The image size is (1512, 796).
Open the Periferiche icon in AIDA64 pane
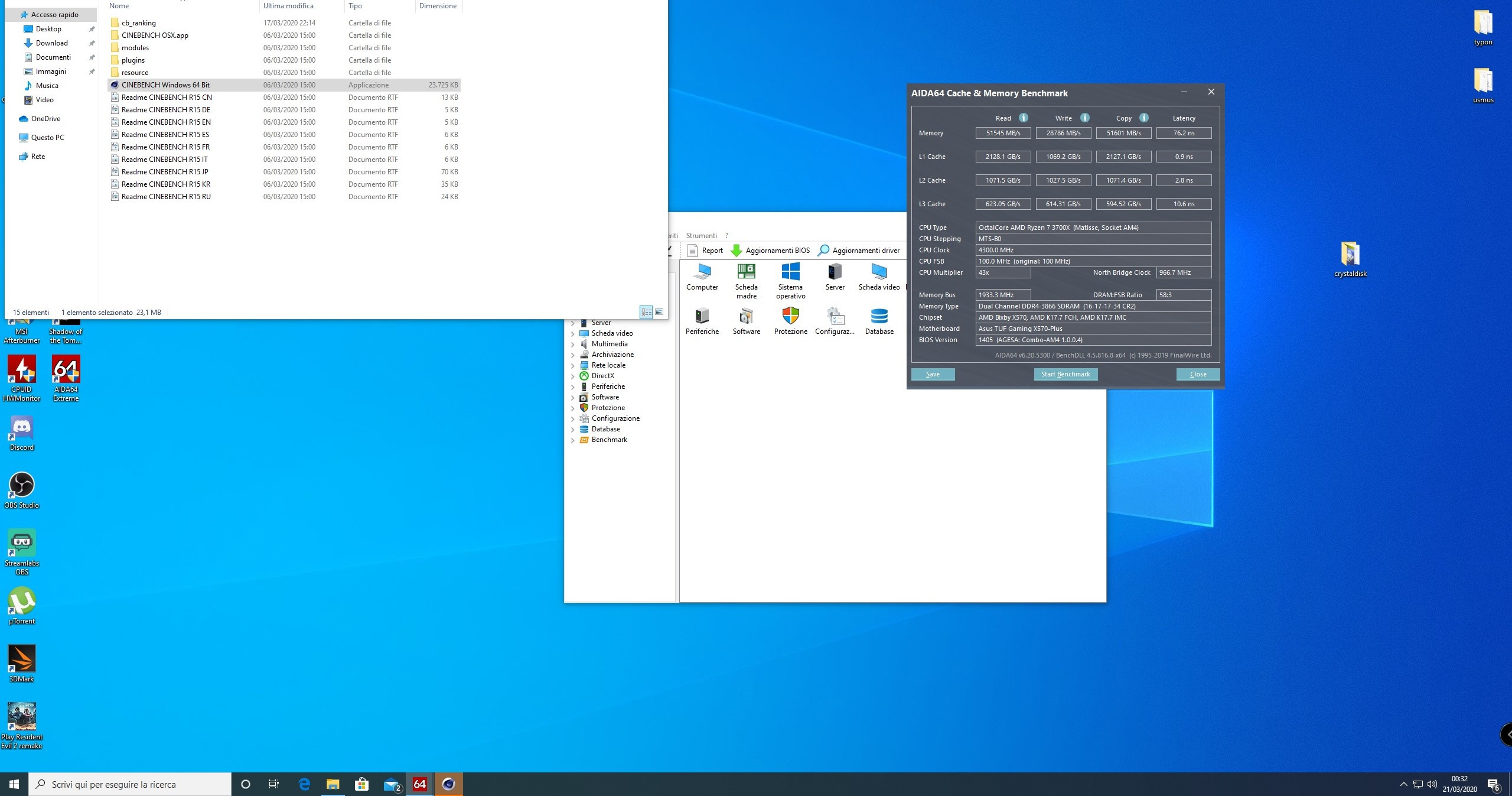coord(702,316)
